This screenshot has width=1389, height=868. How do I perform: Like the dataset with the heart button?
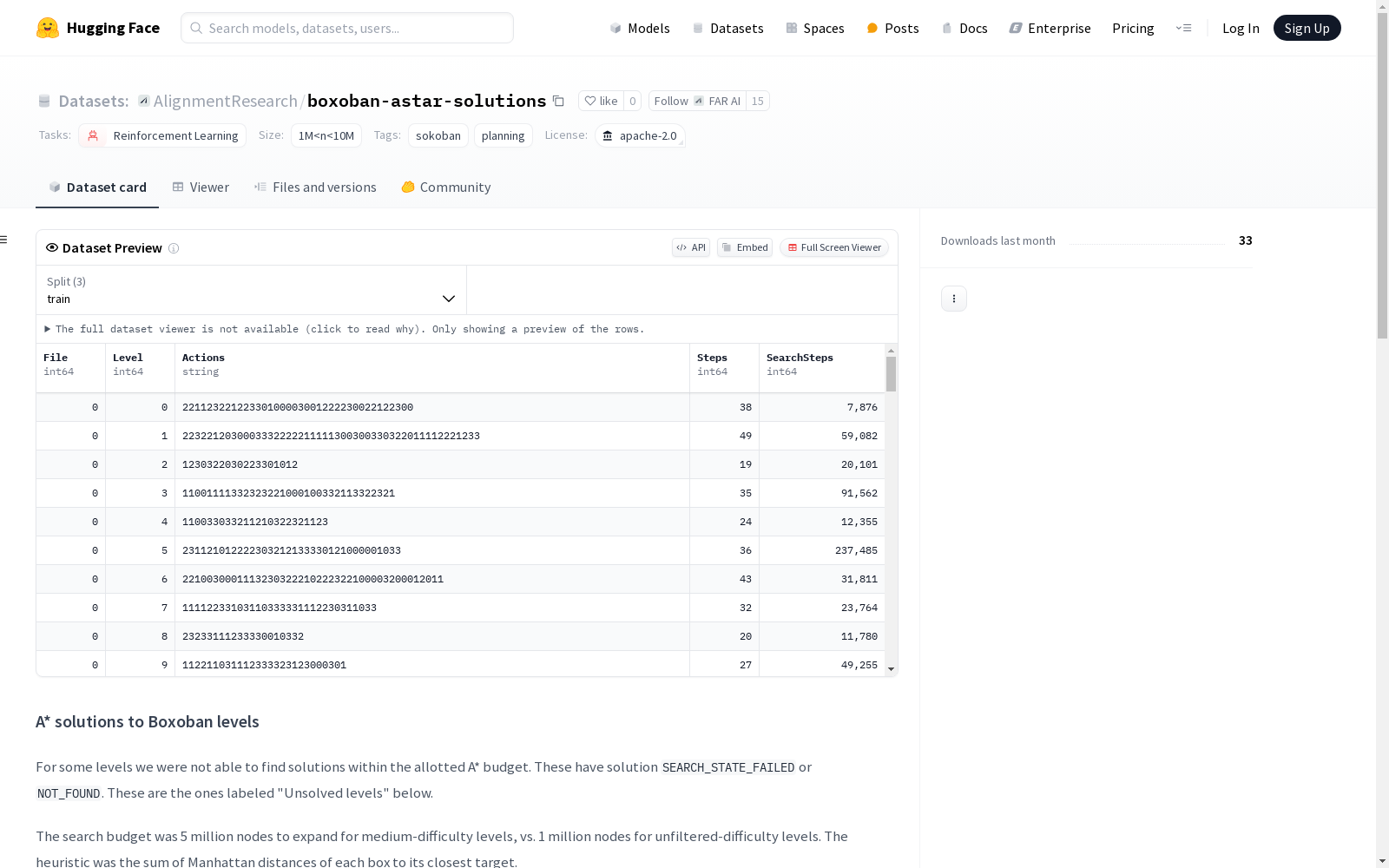coord(601,102)
